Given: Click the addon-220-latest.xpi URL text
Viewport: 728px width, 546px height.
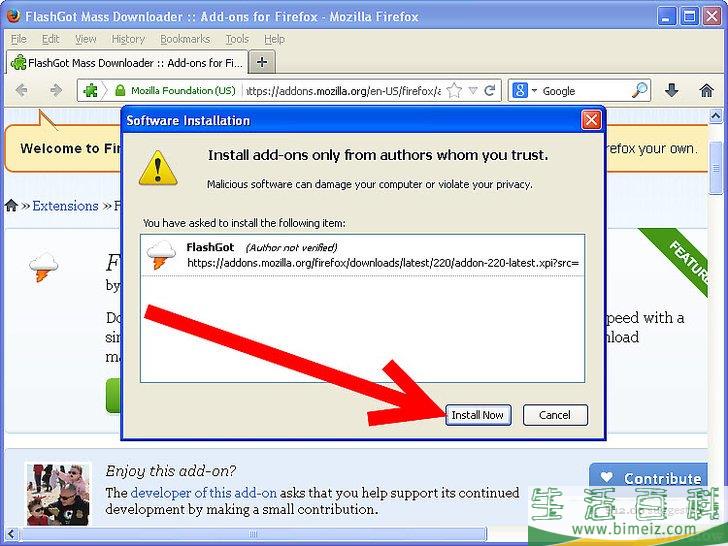Looking at the screenshot, I should coord(383,263).
